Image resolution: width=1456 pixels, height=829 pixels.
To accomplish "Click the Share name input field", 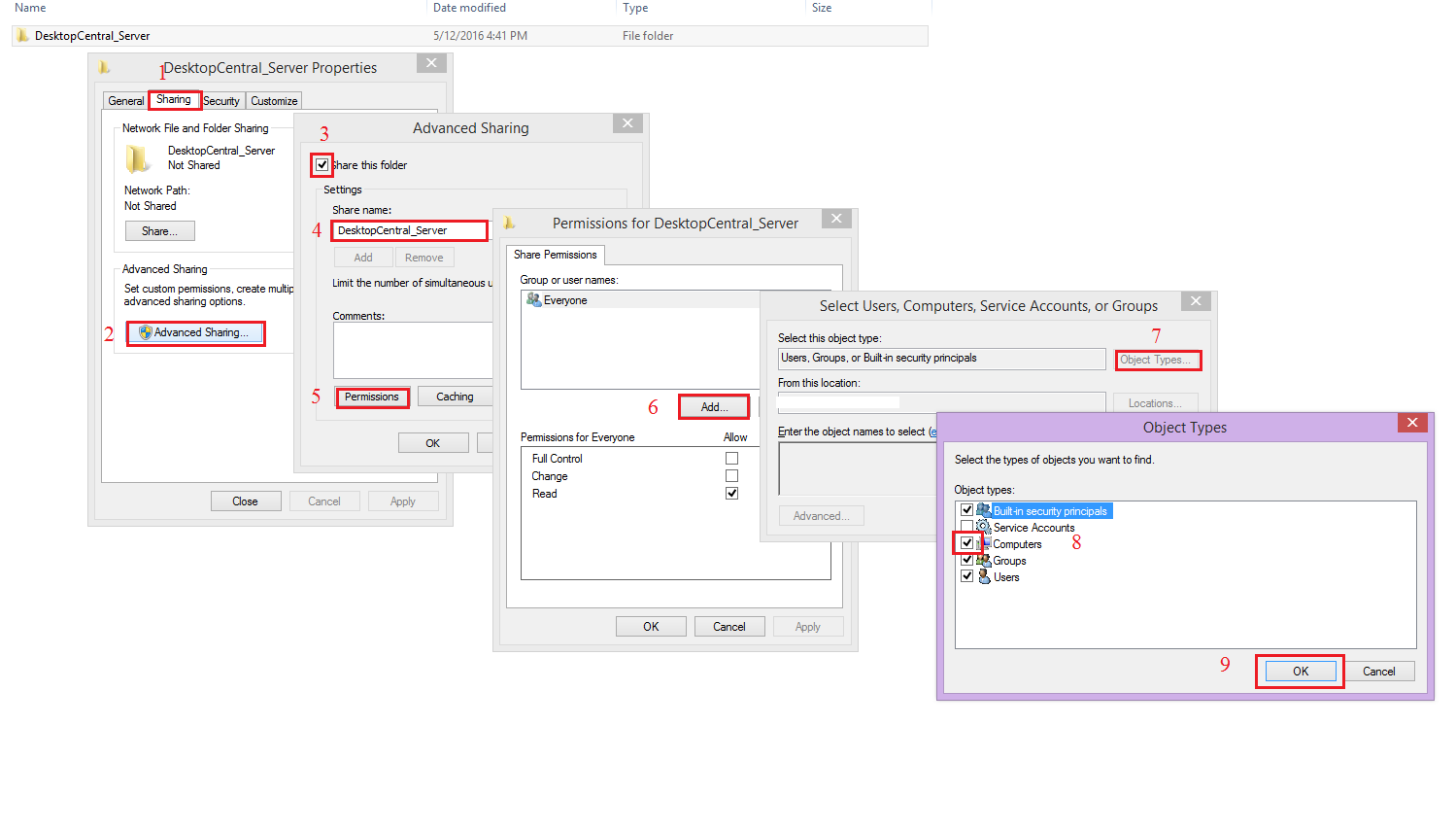I will click(x=409, y=230).
